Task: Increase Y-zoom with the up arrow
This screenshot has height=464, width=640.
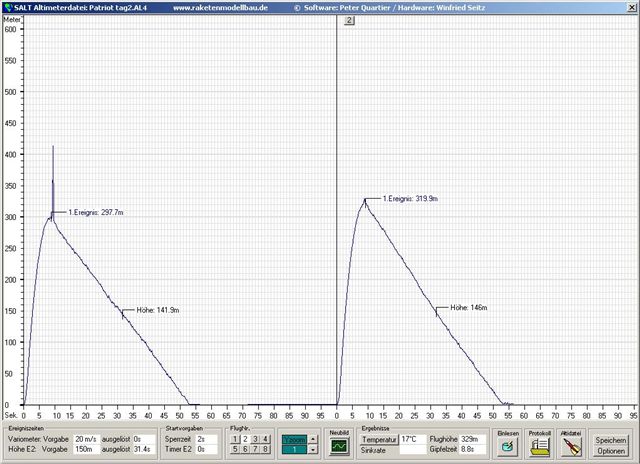Action: coord(313,439)
